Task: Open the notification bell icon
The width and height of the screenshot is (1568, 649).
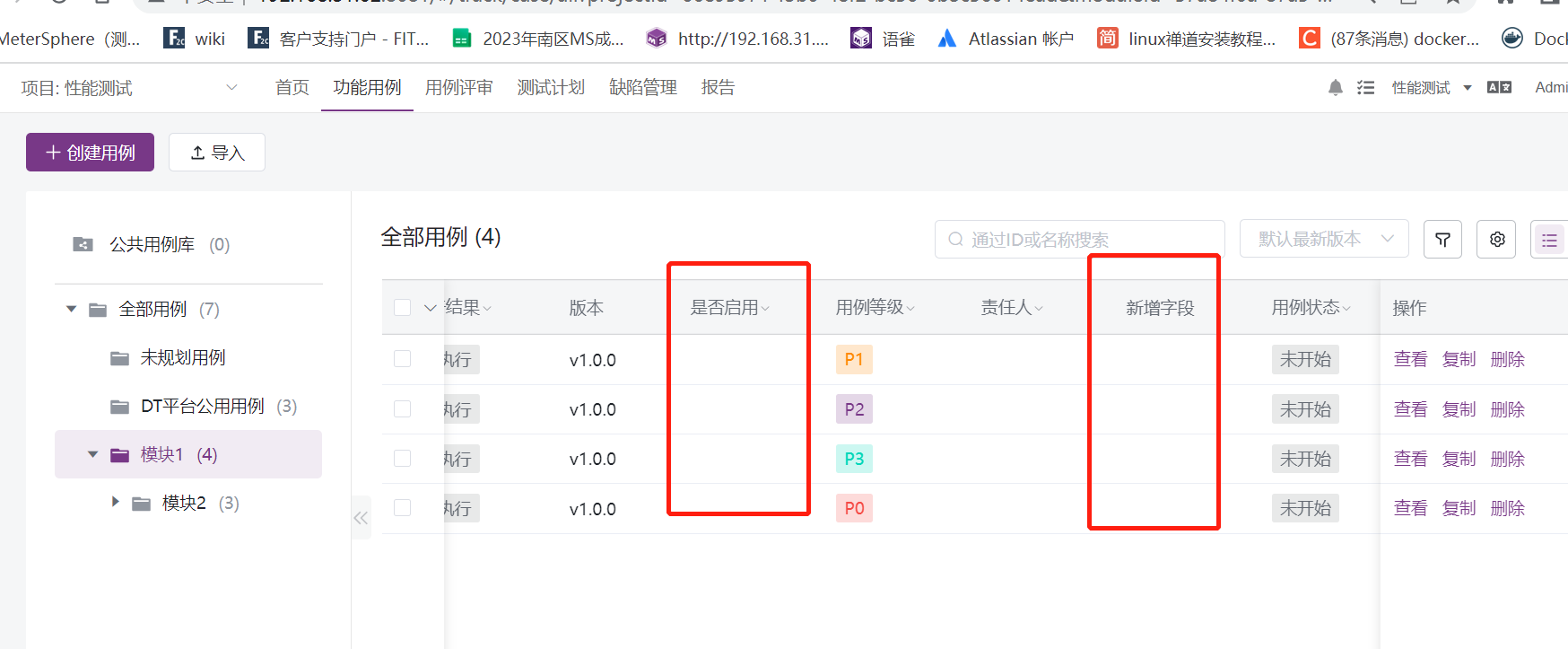Action: (x=1335, y=87)
